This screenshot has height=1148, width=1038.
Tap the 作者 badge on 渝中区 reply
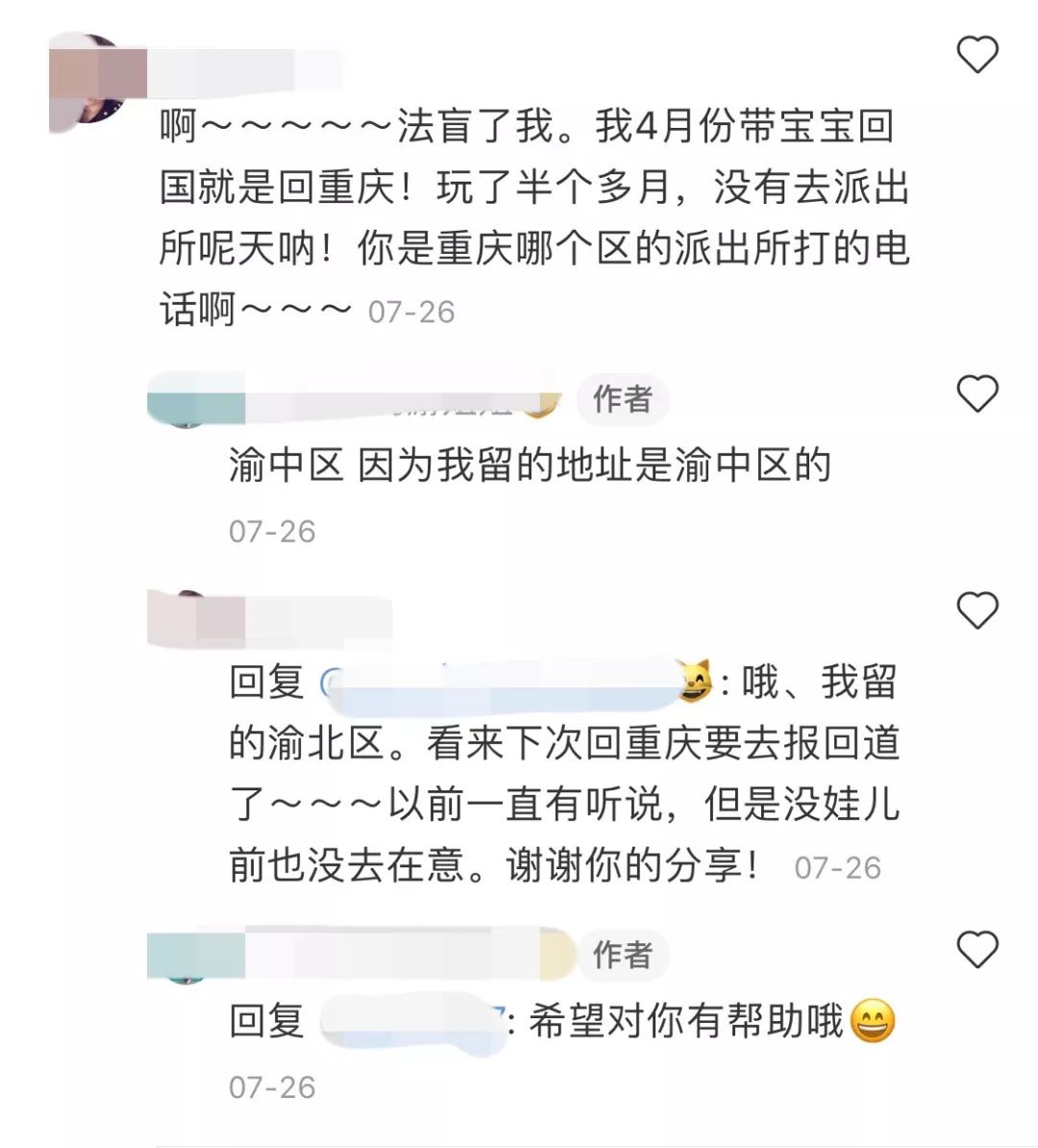coord(623,400)
